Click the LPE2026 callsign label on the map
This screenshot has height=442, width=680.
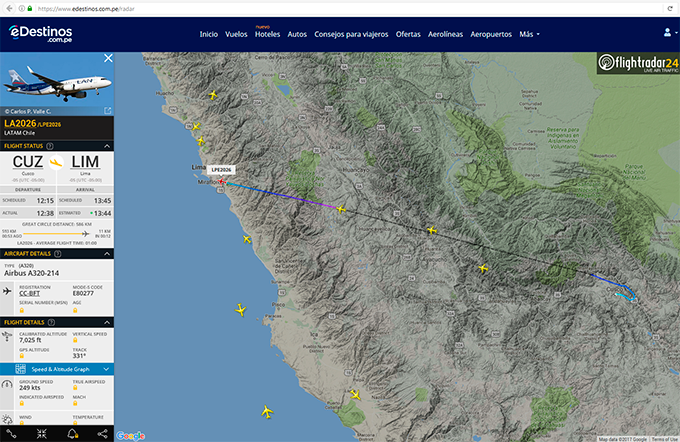[x=221, y=170]
